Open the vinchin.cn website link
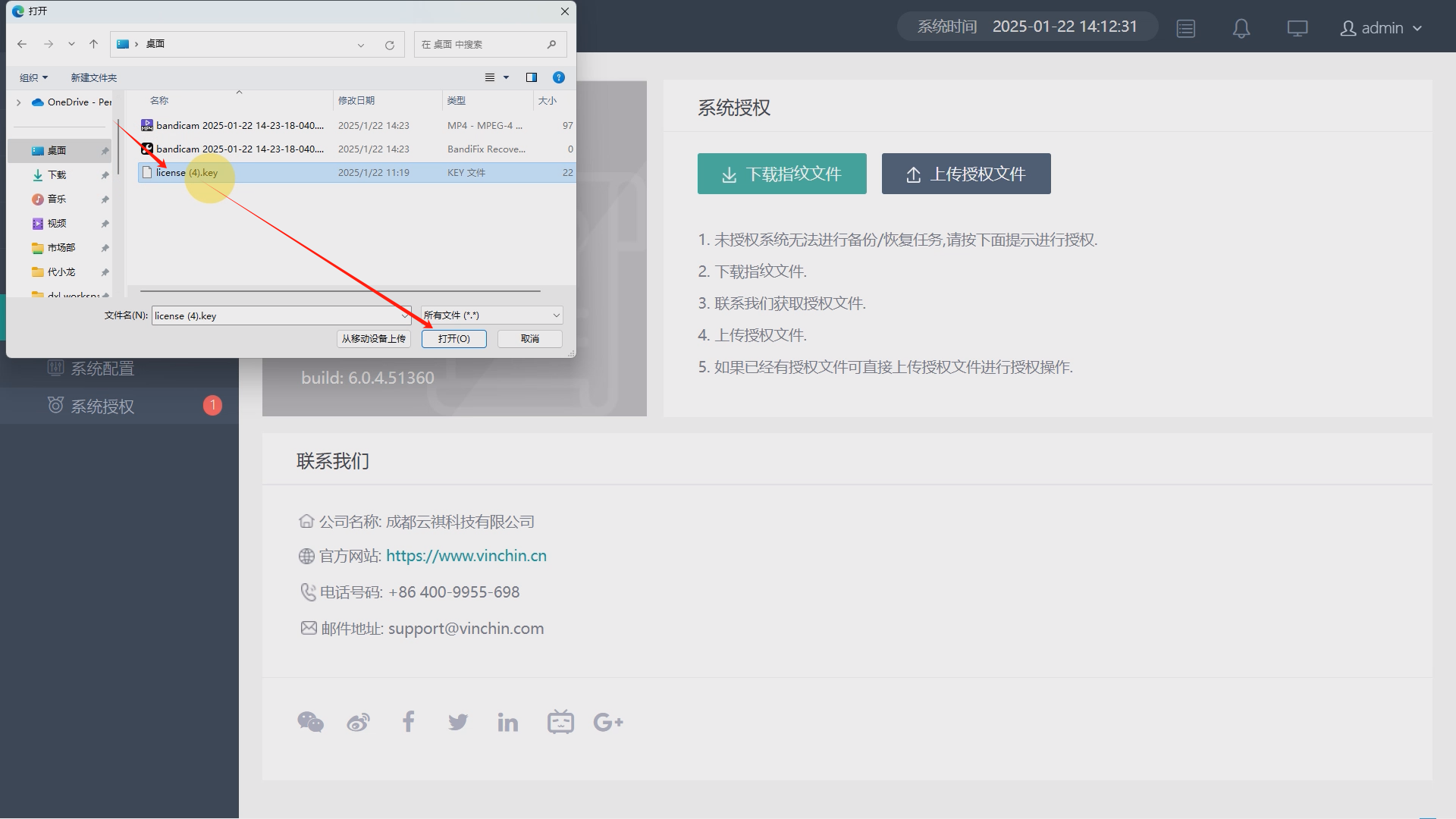This screenshot has height=819, width=1456. (x=466, y=556)
